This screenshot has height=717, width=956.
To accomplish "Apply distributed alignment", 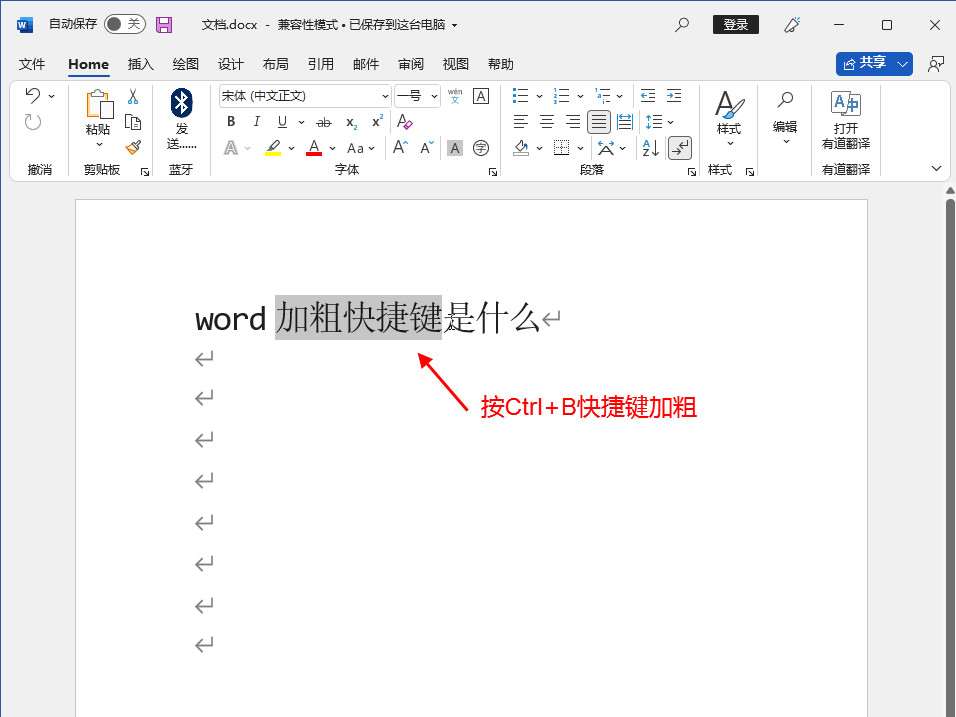I will 625,122.
